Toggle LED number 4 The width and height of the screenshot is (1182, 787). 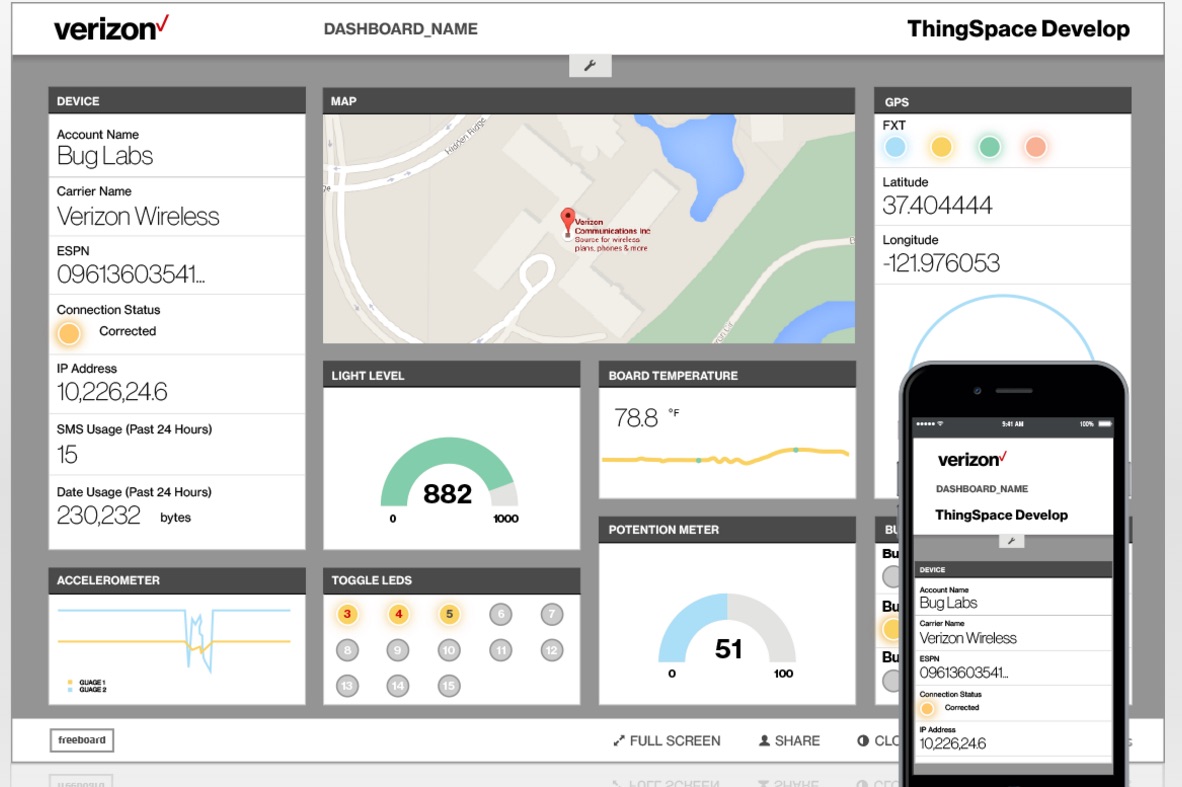point(398,614)
